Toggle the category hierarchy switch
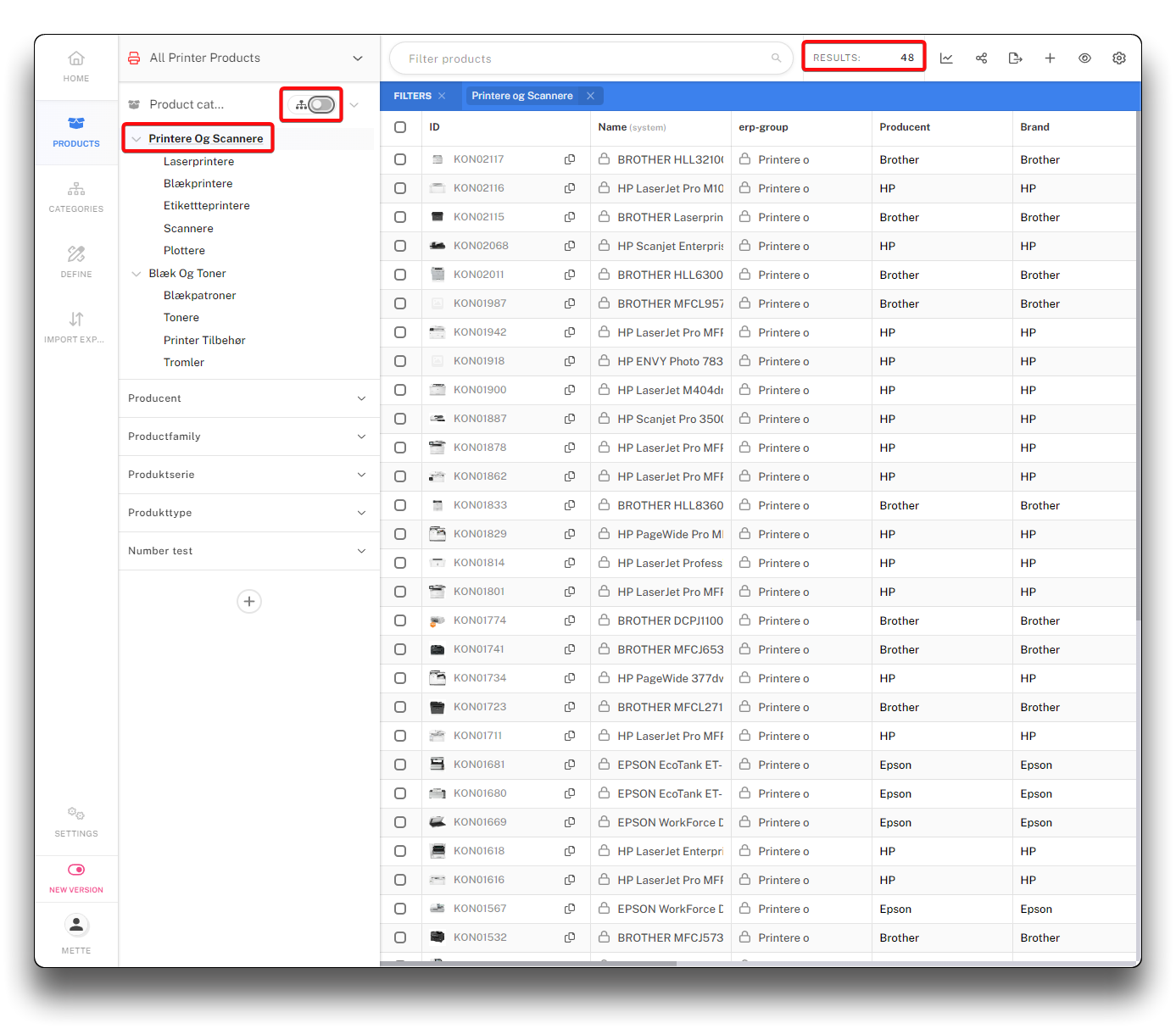Viewport: 1176px width, 1029px height. [x=320, y=104]
